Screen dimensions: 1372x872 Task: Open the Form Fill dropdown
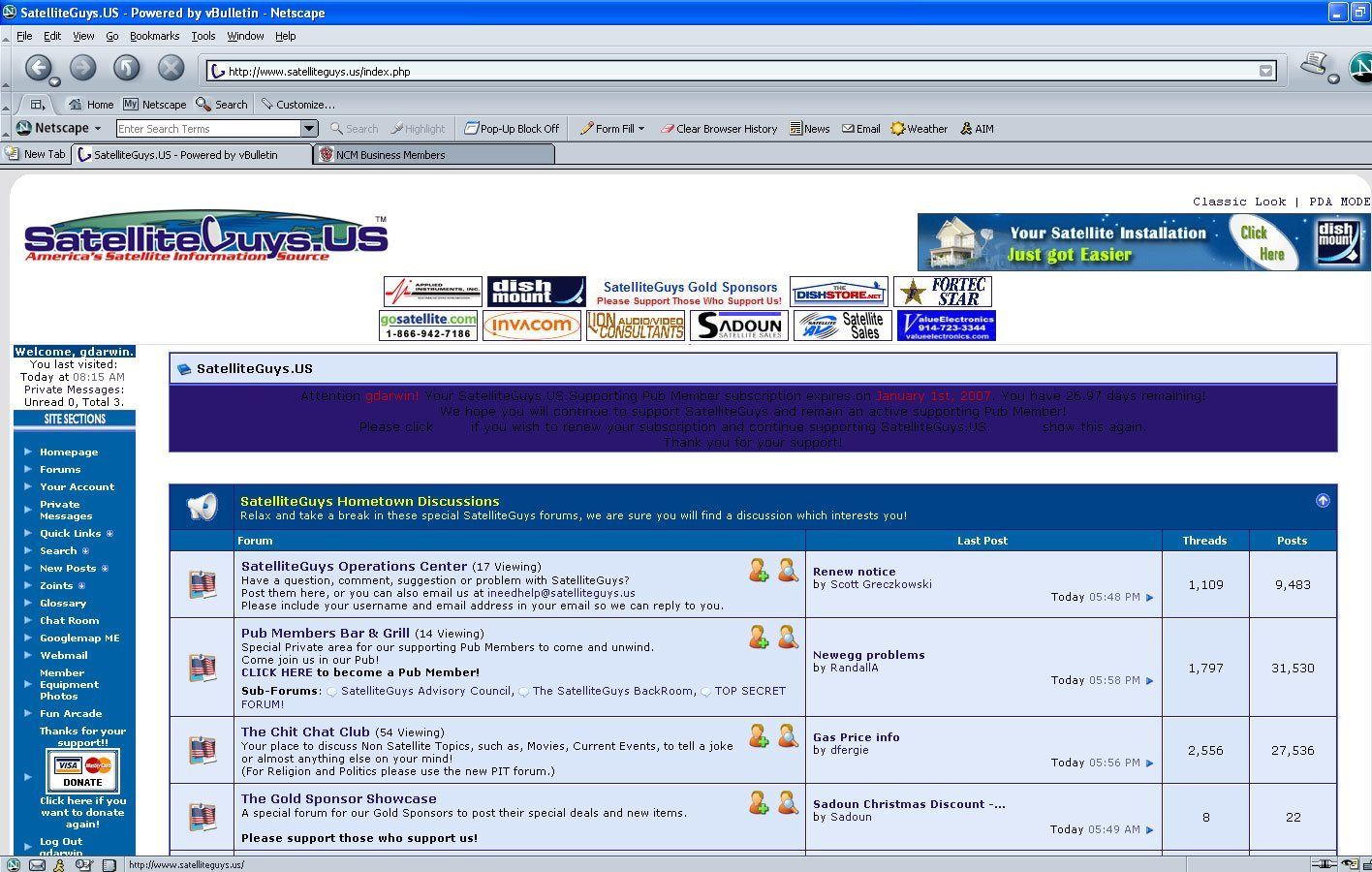coord(612,129)
